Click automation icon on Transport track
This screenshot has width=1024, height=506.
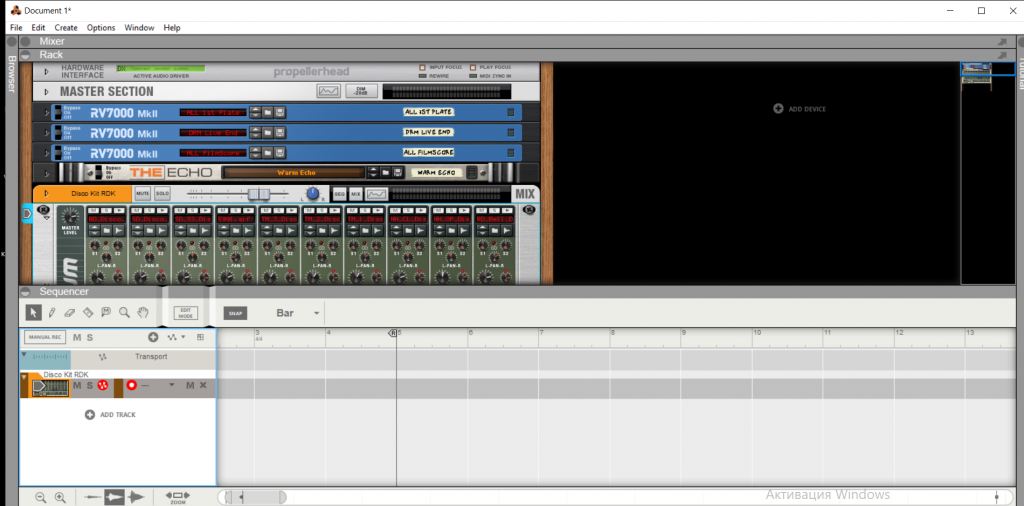pos(102,357)
